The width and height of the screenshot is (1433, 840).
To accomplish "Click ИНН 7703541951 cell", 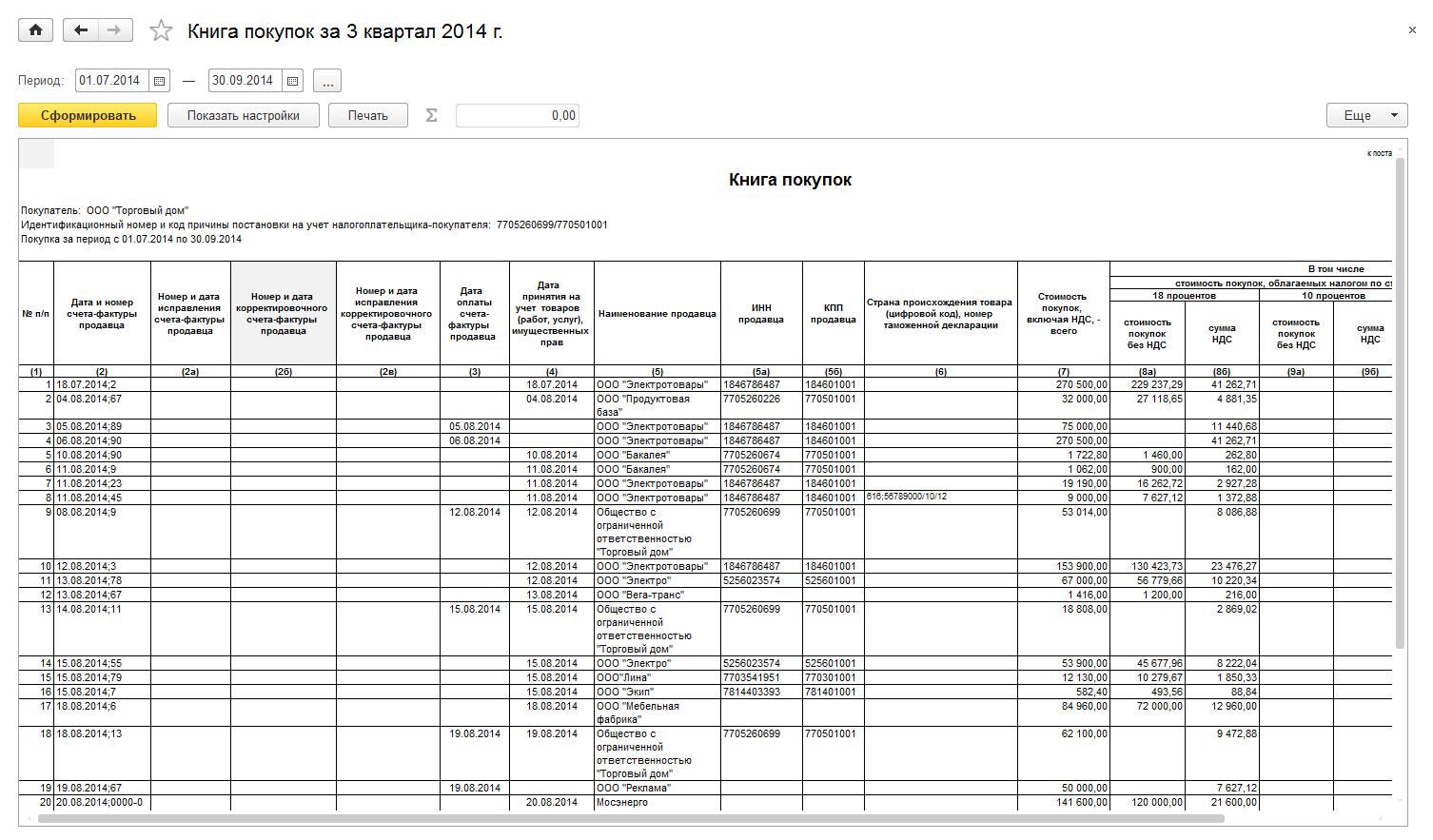I will coord(761,677).
